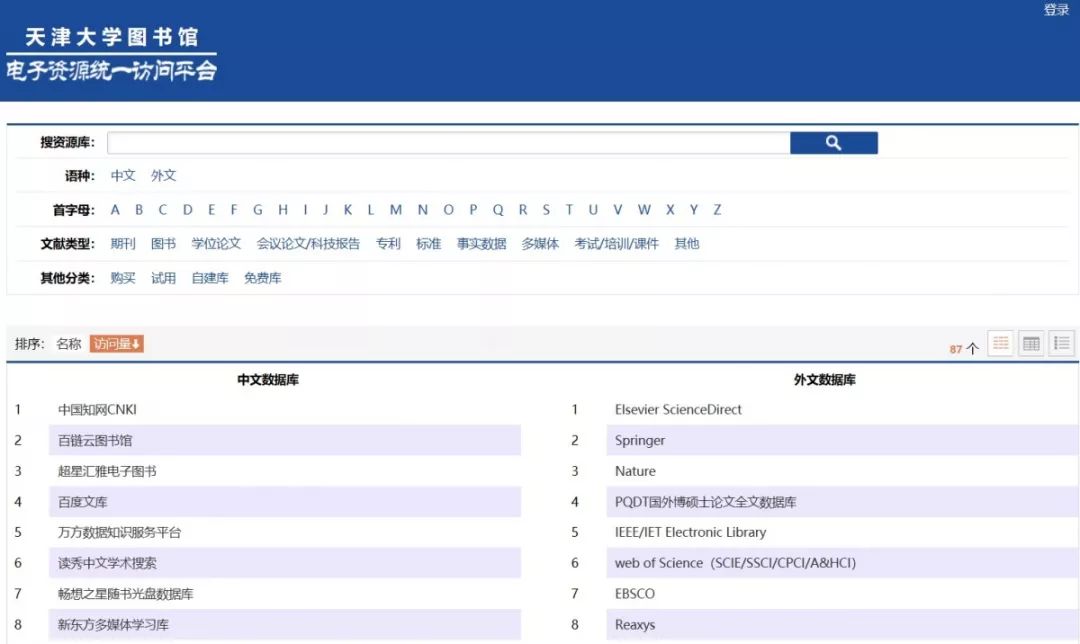
Task: Click the 87 个 result count
Action: pyautogui.click(x=964, y=349)
